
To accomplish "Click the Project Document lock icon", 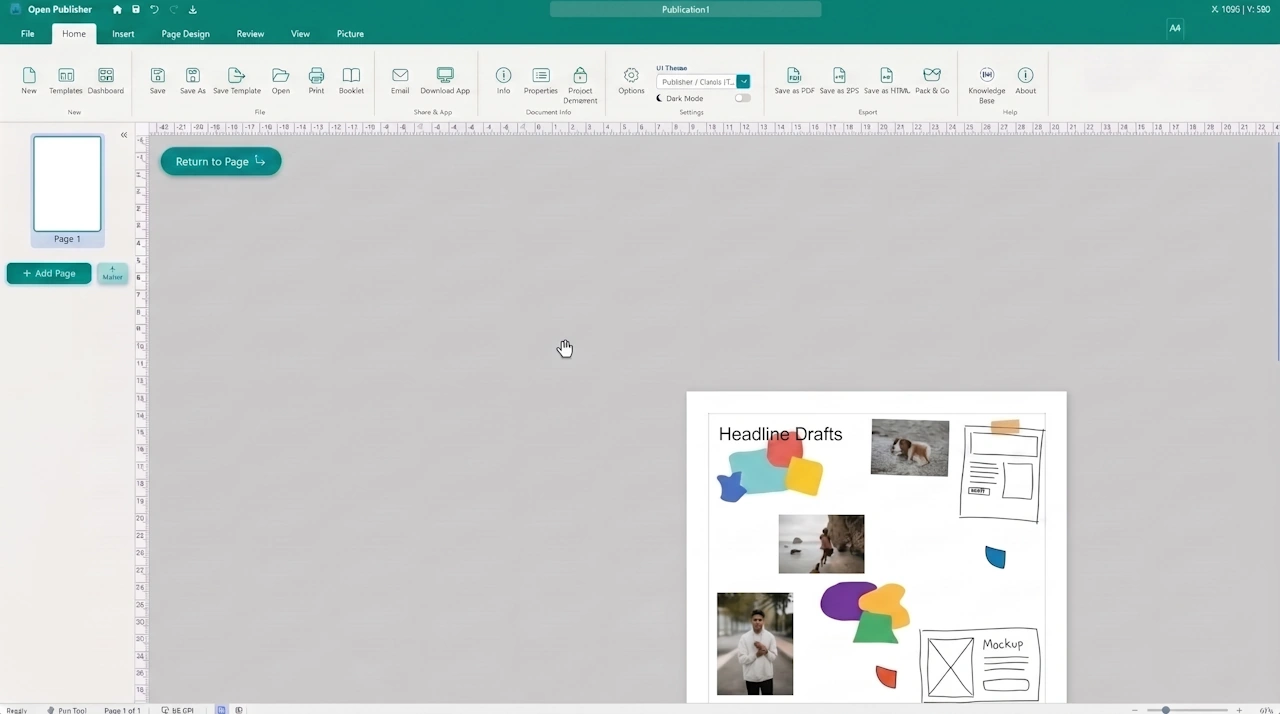I will pos(580,76).
